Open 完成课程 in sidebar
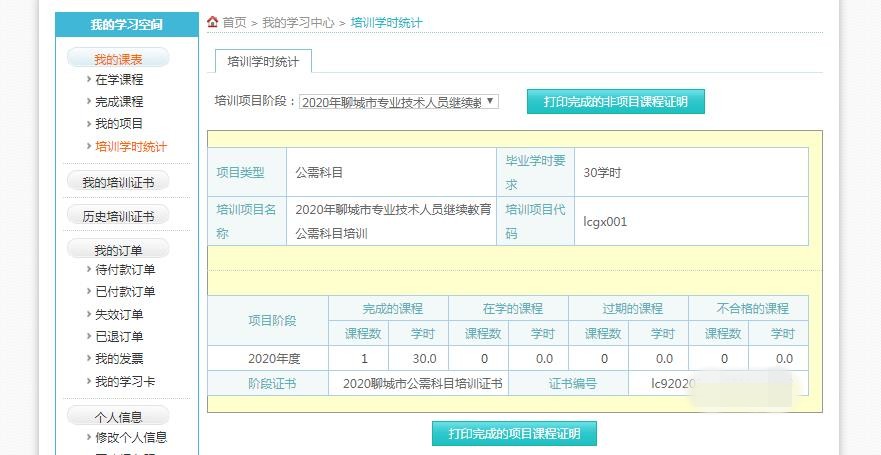 coord(119,101)
